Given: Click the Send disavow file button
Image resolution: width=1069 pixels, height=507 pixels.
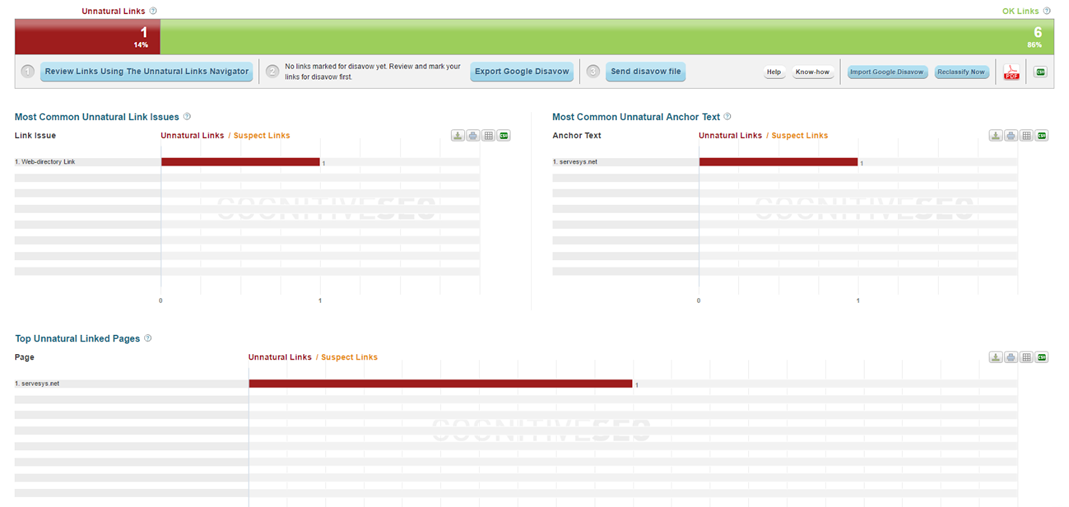Looking at the screenshot, I should (646, 72).
